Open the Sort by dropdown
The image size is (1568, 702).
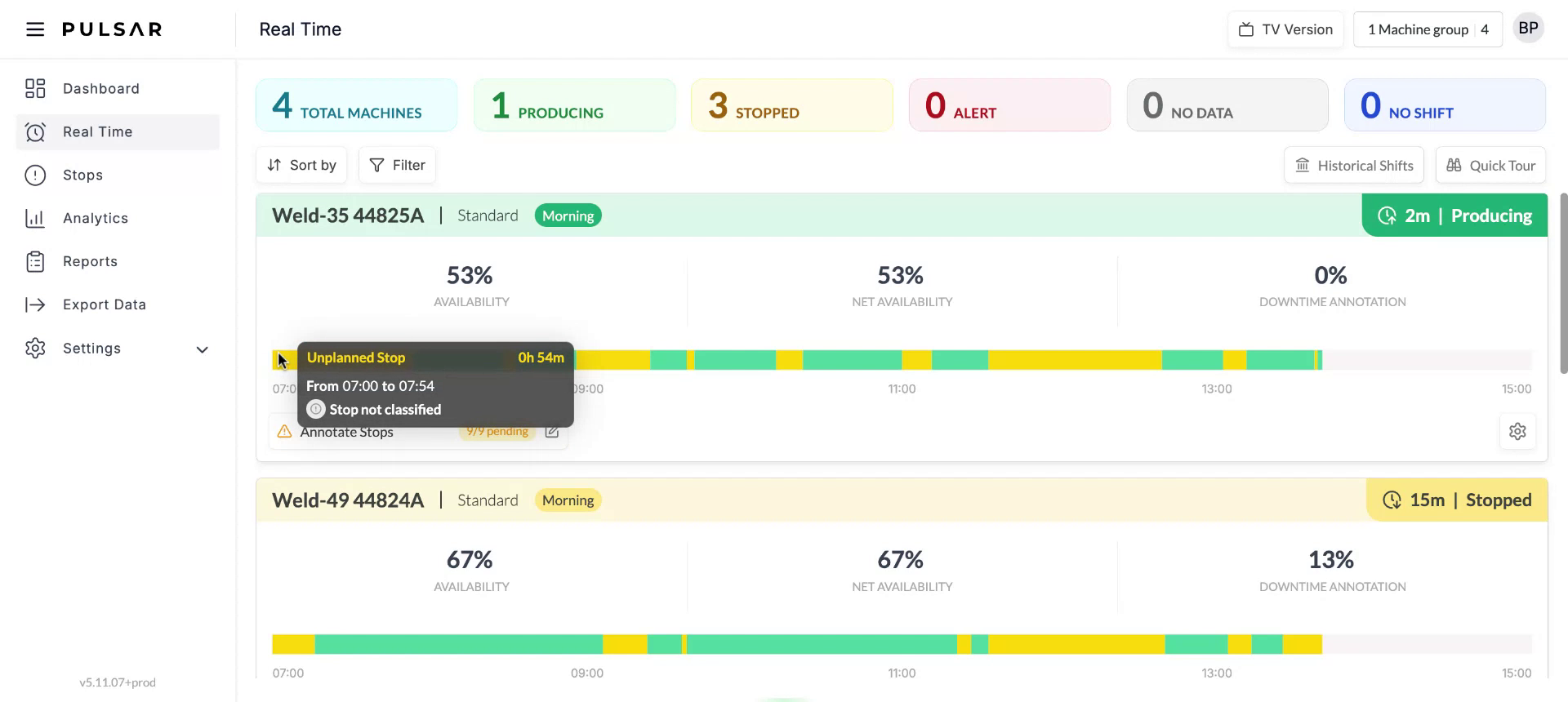tap(301, 165)
